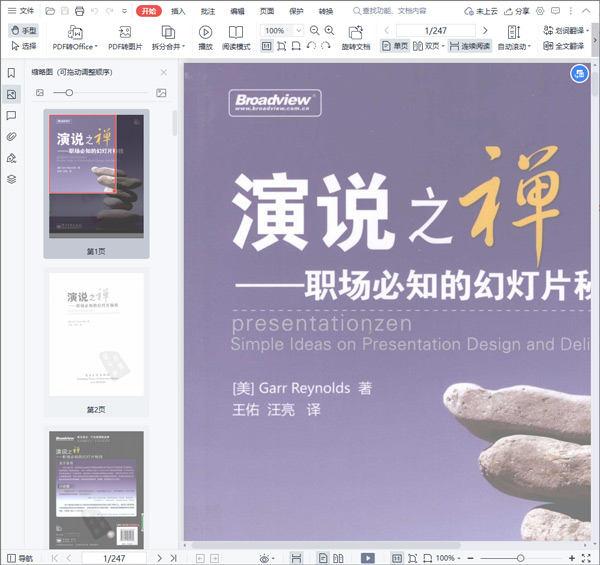This screenshot has height=565, width=600.
Task: Click the 未上云 cloud status button
Action: pos(481,11)
